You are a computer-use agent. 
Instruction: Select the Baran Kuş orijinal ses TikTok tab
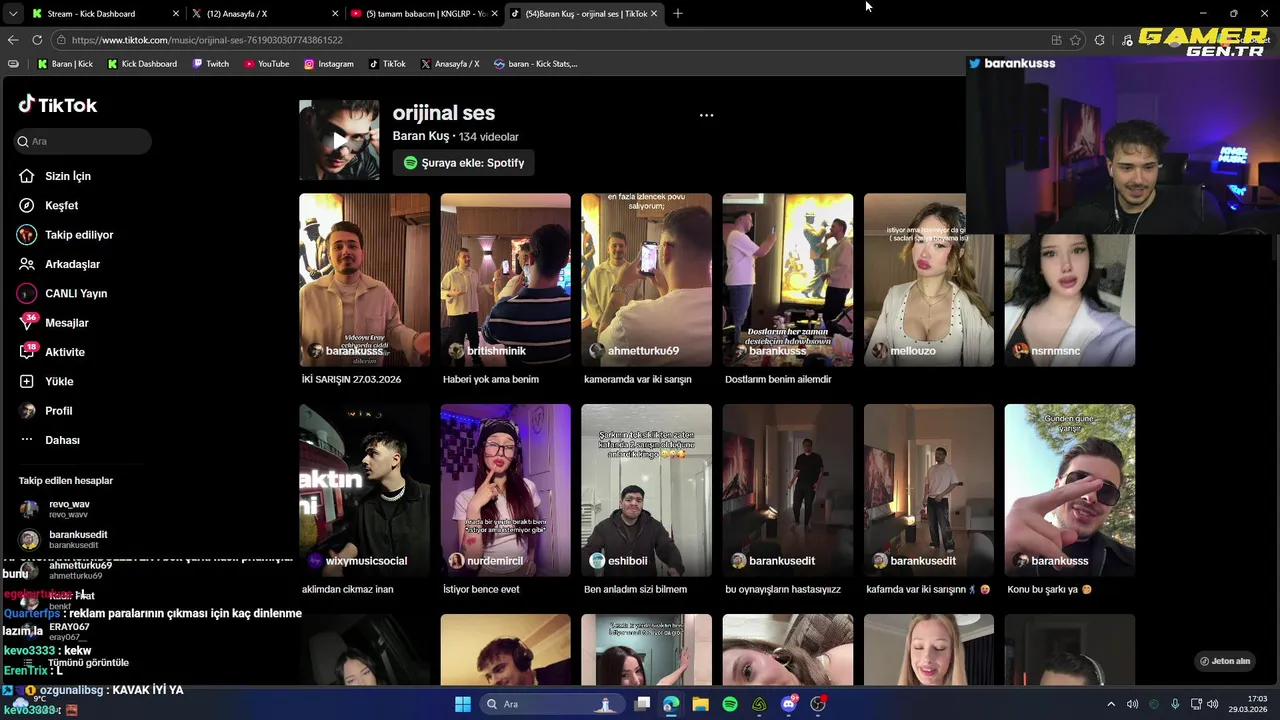click(x=584, y=14)
